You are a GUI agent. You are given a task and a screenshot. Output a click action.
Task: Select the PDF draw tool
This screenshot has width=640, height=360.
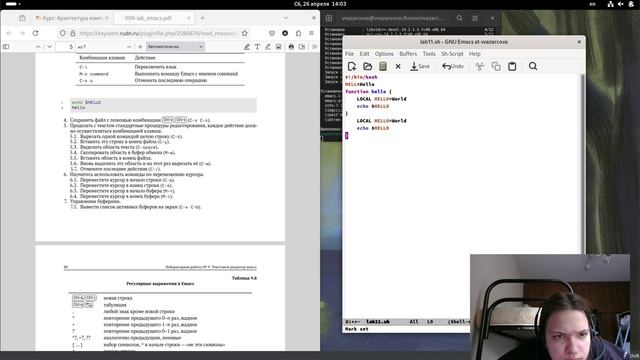pyautogui.click(x=268, y=47)
